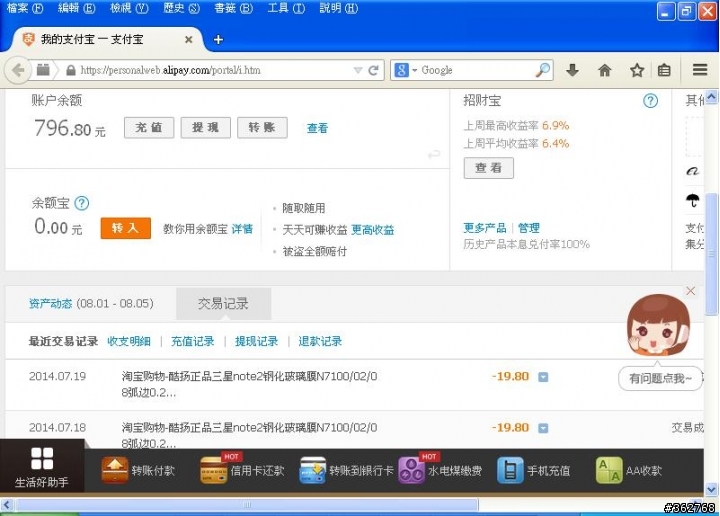Open the 水电煤缴费 icon
This screenshot has height=516, width=720.
411,470
